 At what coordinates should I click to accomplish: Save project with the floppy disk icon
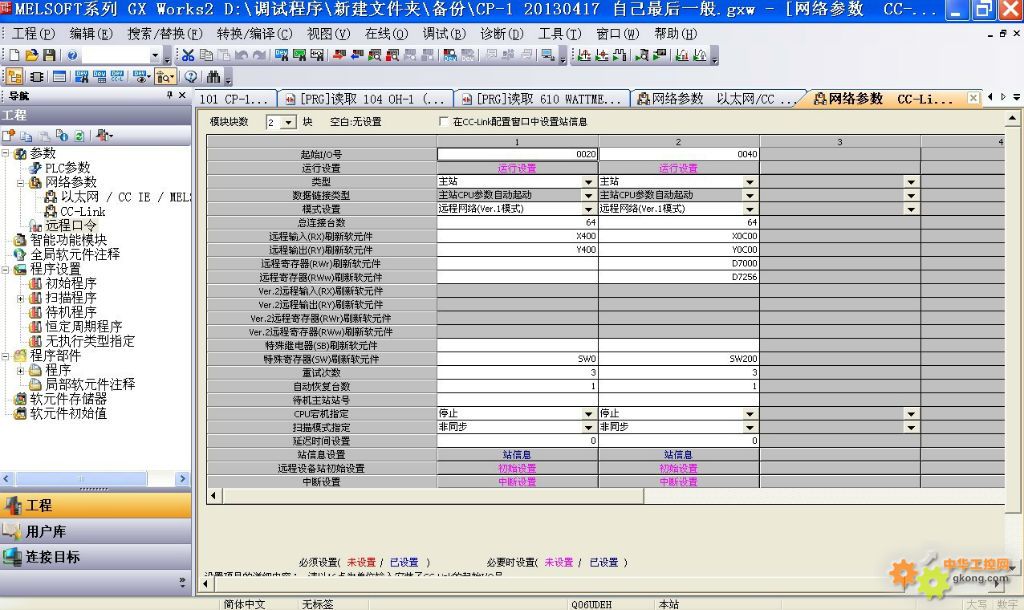pyautogui.click(x=49, y=56)
